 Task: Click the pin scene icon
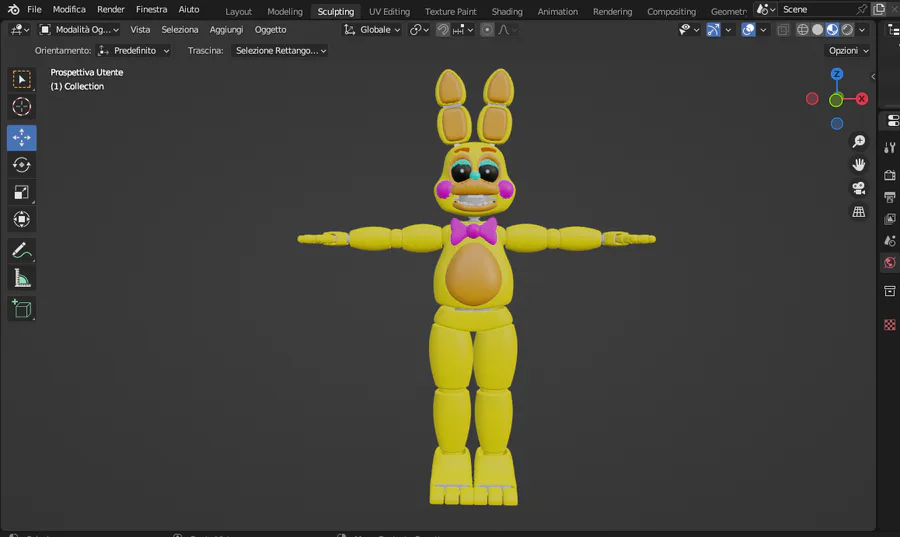coord(861,9)
